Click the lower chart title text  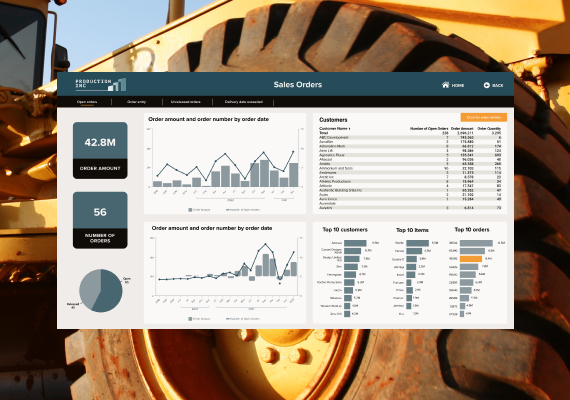pos(212,228)
